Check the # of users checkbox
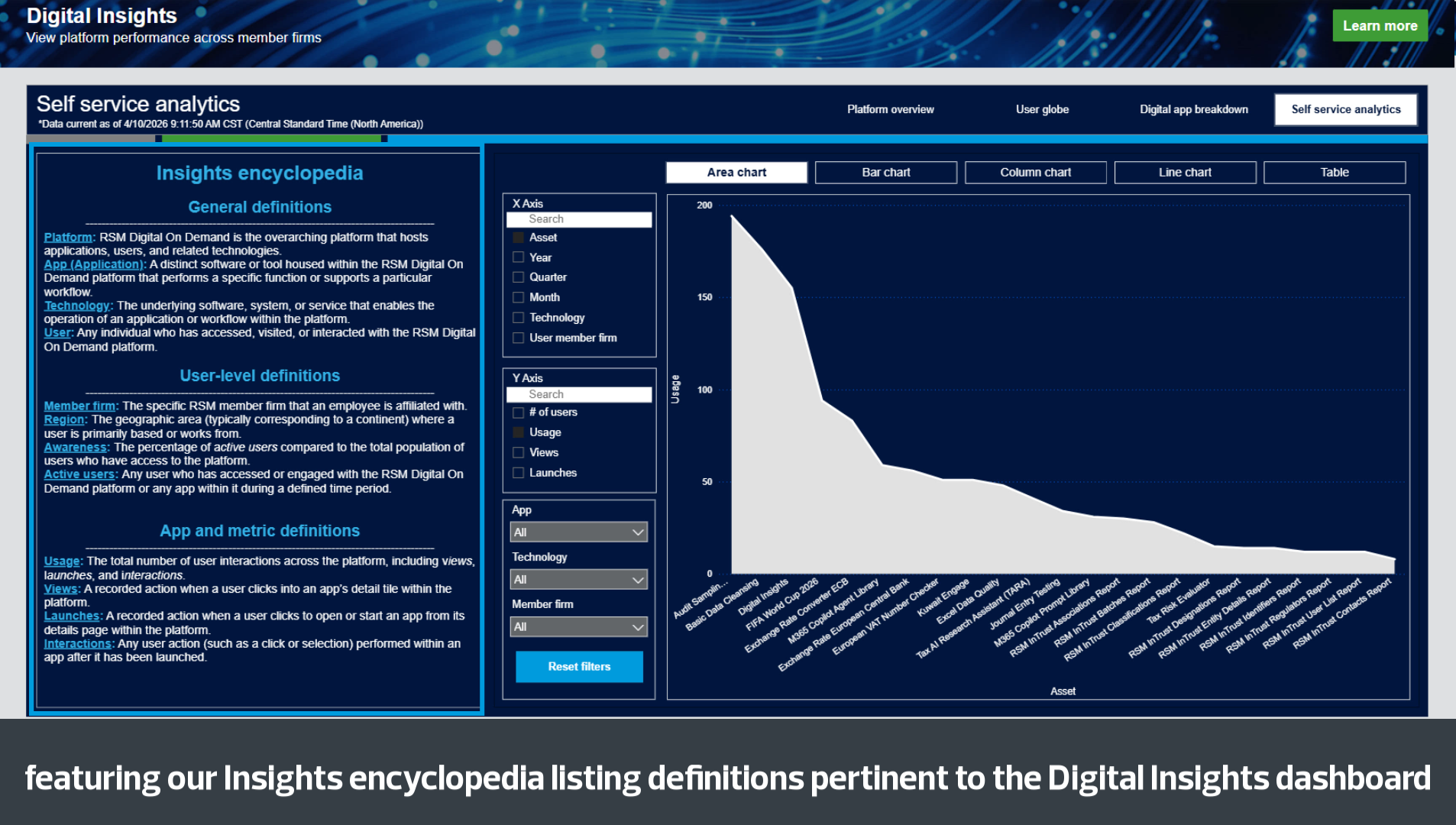The height and width of the screenshot is (825, 1456). [x=518, y=412]
